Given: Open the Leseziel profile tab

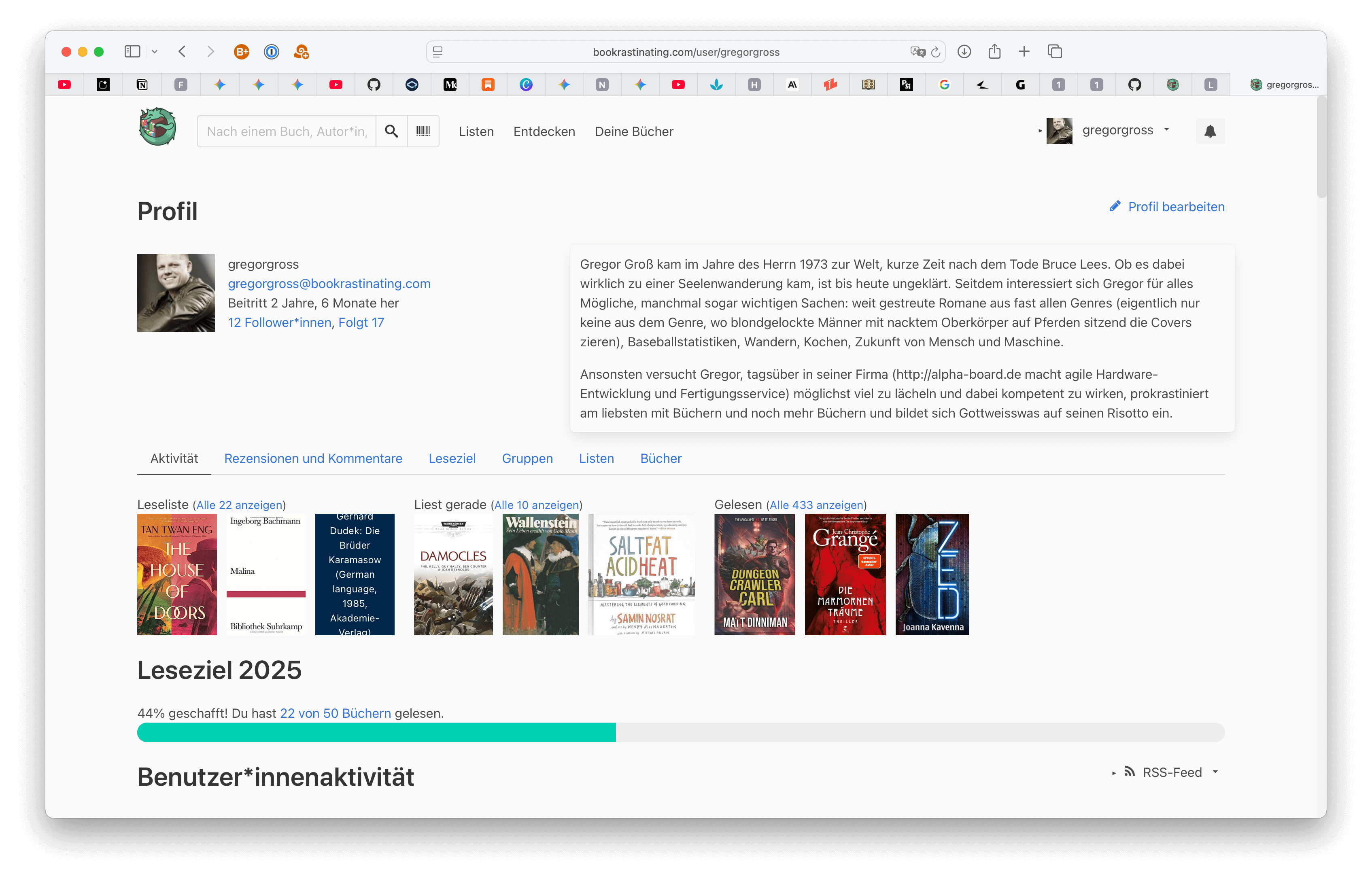Looking at the screenshot, I should 452,458.
